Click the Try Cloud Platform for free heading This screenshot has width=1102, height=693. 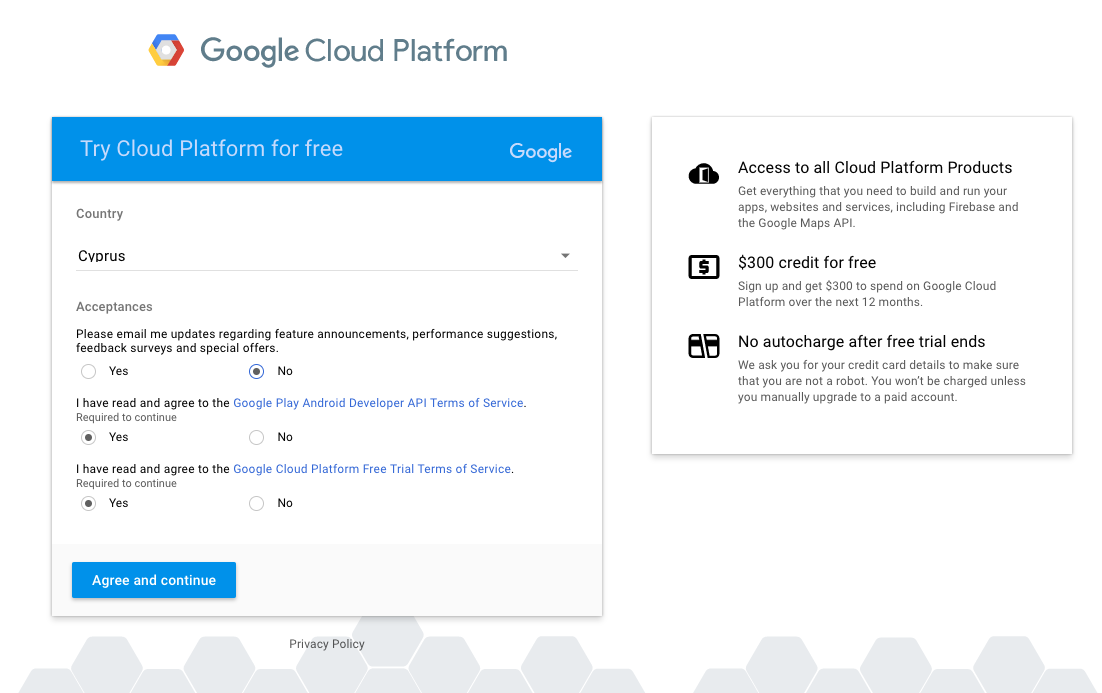tap(212, 148)
